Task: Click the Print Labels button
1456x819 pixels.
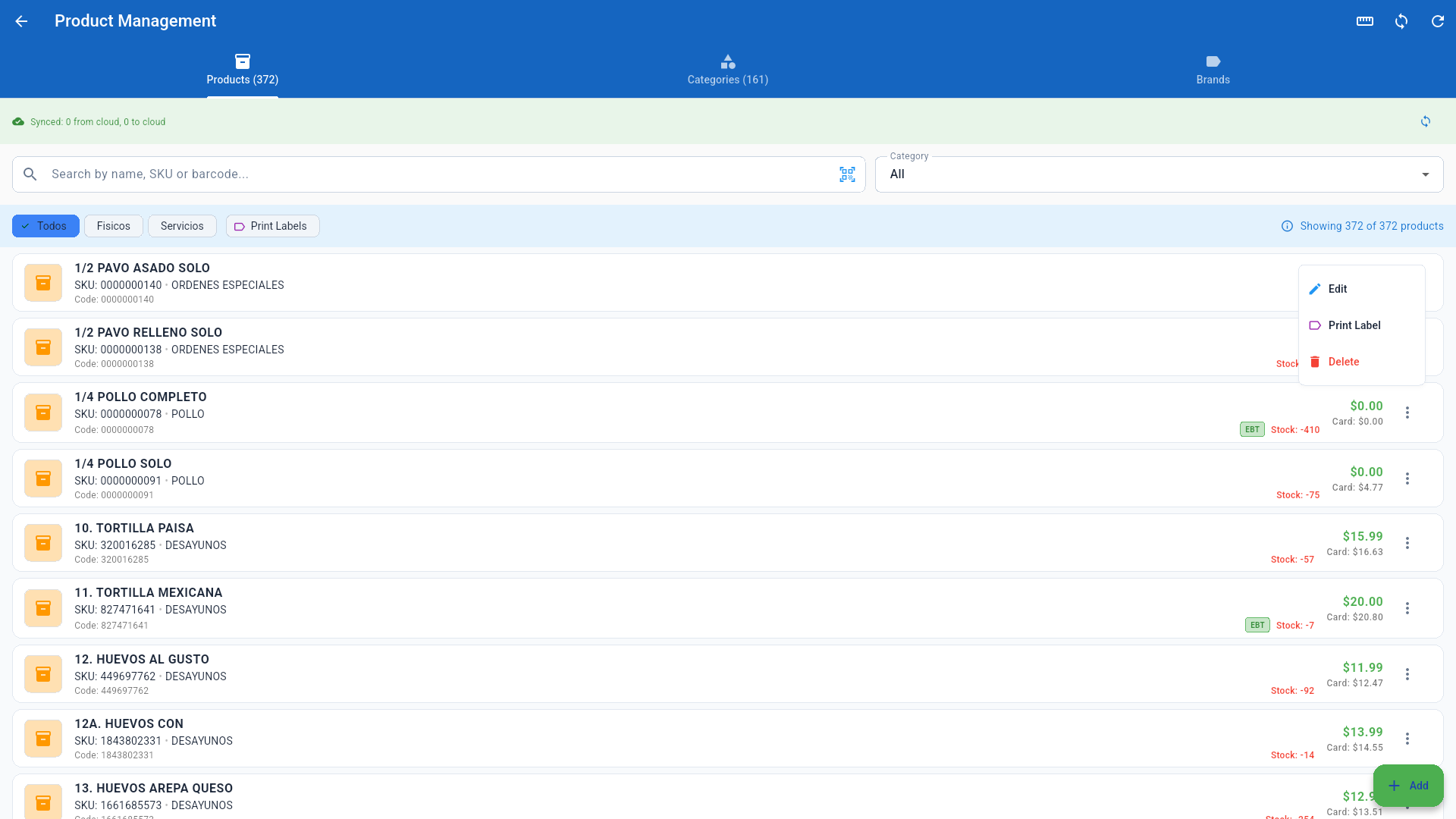Action: [272, 226]
